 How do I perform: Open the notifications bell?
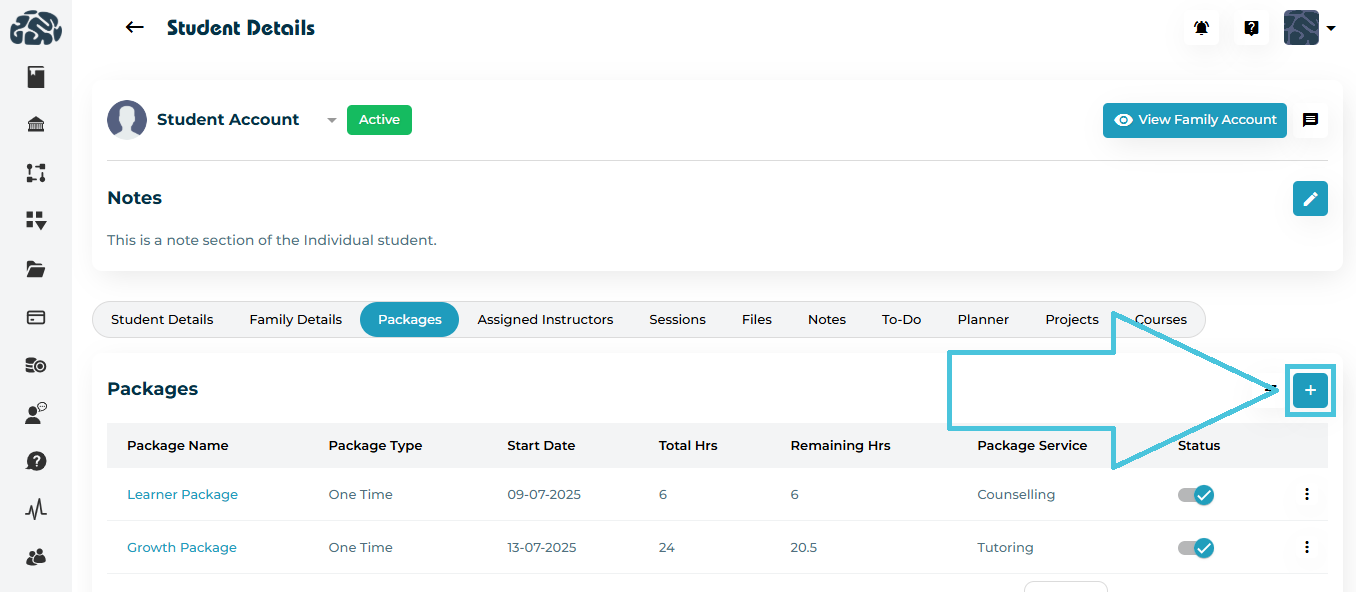point(1202,28)
